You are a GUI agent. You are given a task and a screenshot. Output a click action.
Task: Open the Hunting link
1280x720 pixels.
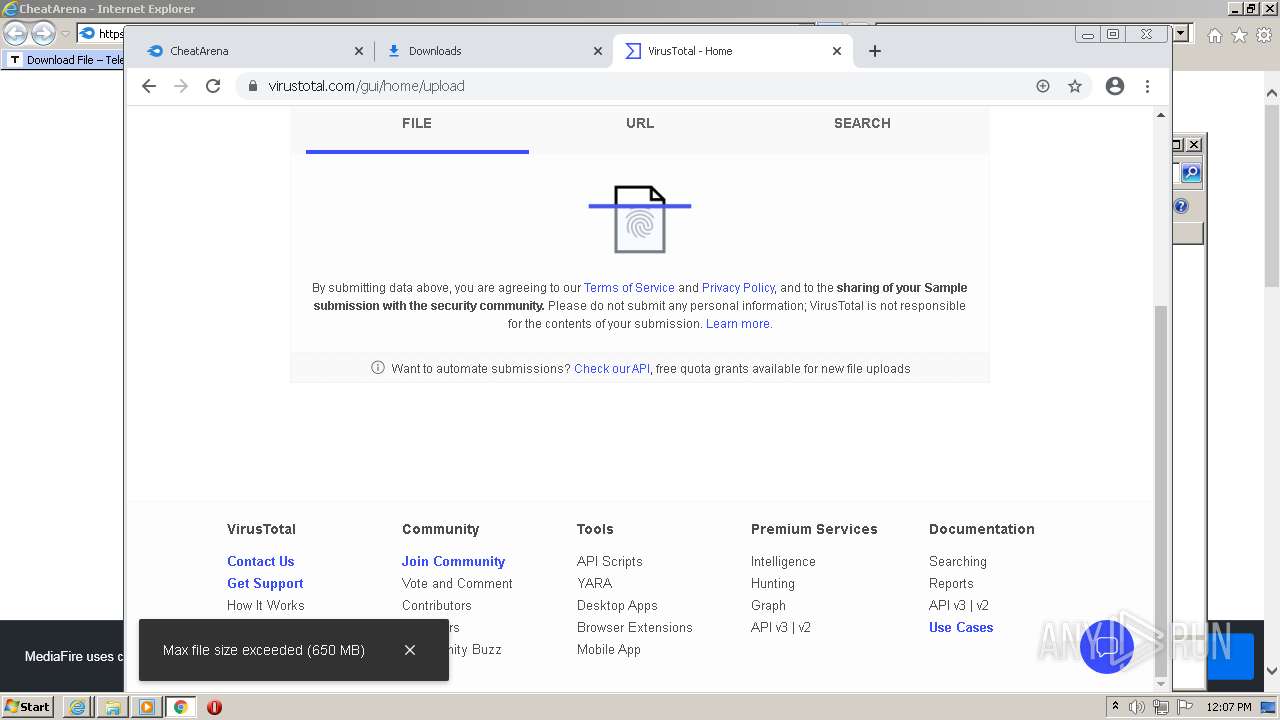point(773,583)
